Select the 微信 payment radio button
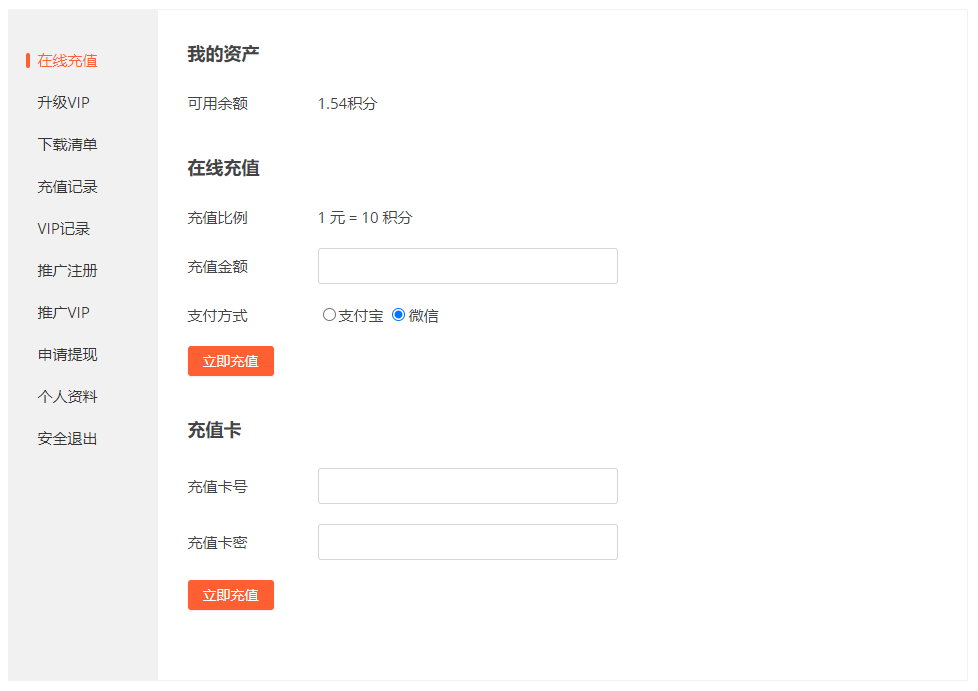The height and width of the screenshot is (691, 978). click(398, 314)
